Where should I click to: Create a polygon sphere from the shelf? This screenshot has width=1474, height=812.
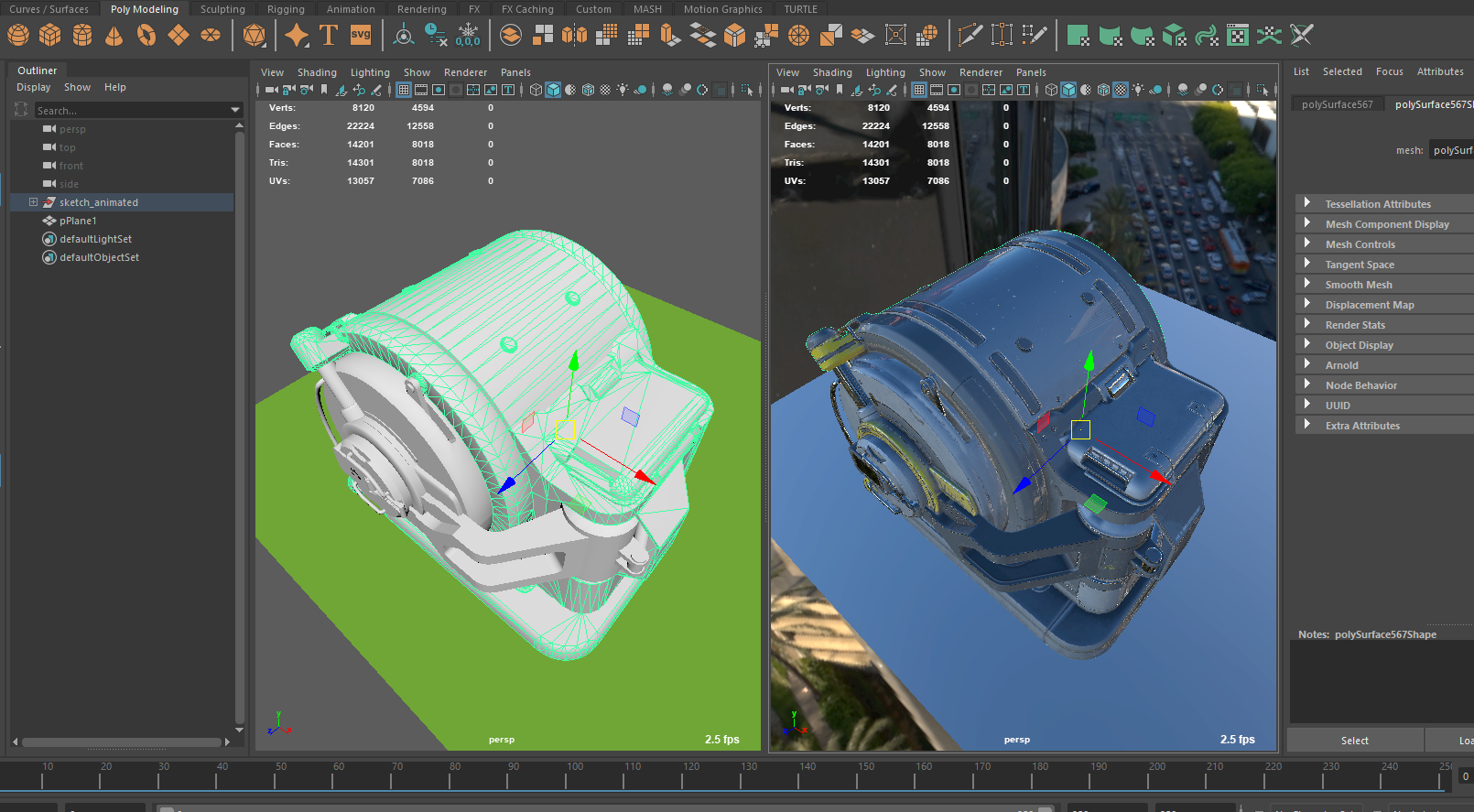coord(18,36)
